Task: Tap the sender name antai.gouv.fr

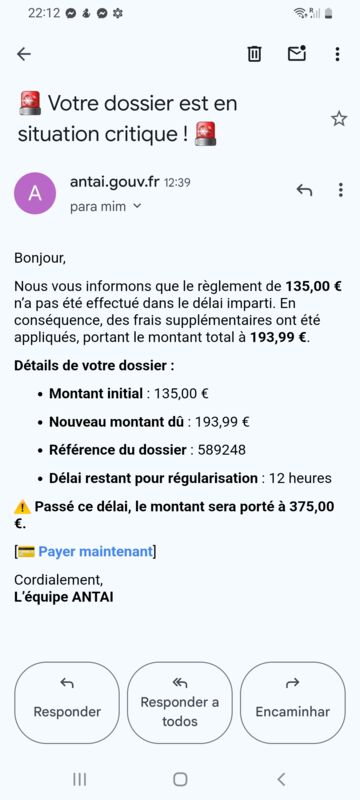Action: coord(115,181)
